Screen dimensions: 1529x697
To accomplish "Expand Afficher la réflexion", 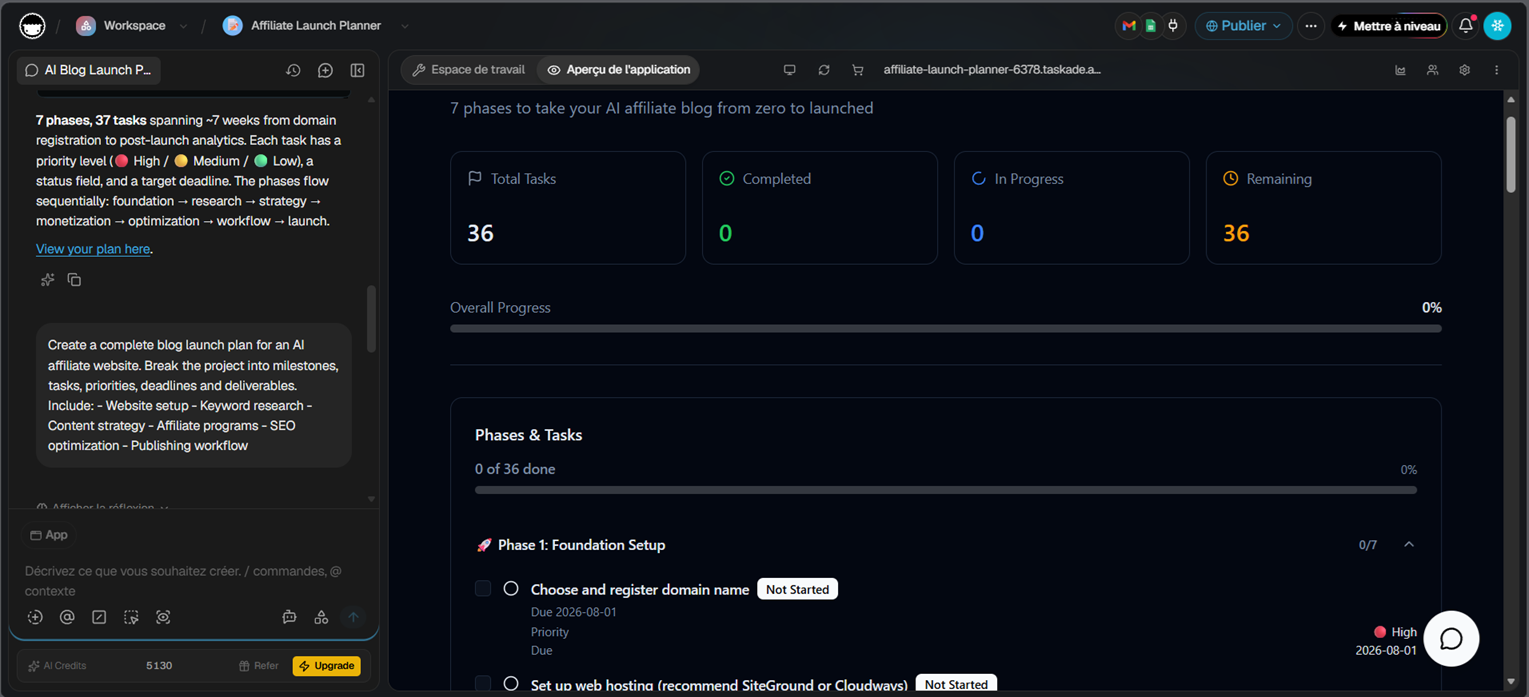I will (x=102, y=507).
